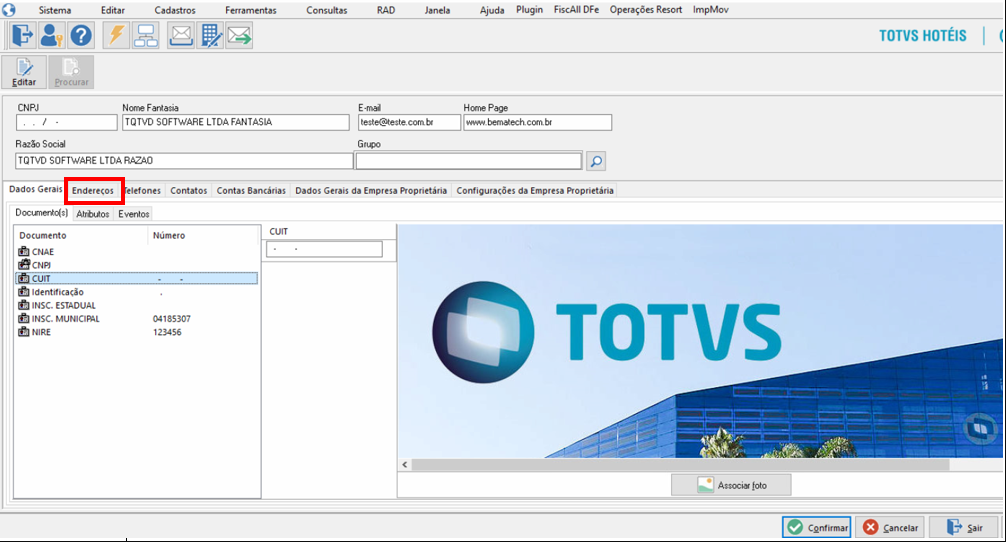
Task: Open Dados Gerais da Empresa Proprietária tab
Action: [x=371, y=191]
